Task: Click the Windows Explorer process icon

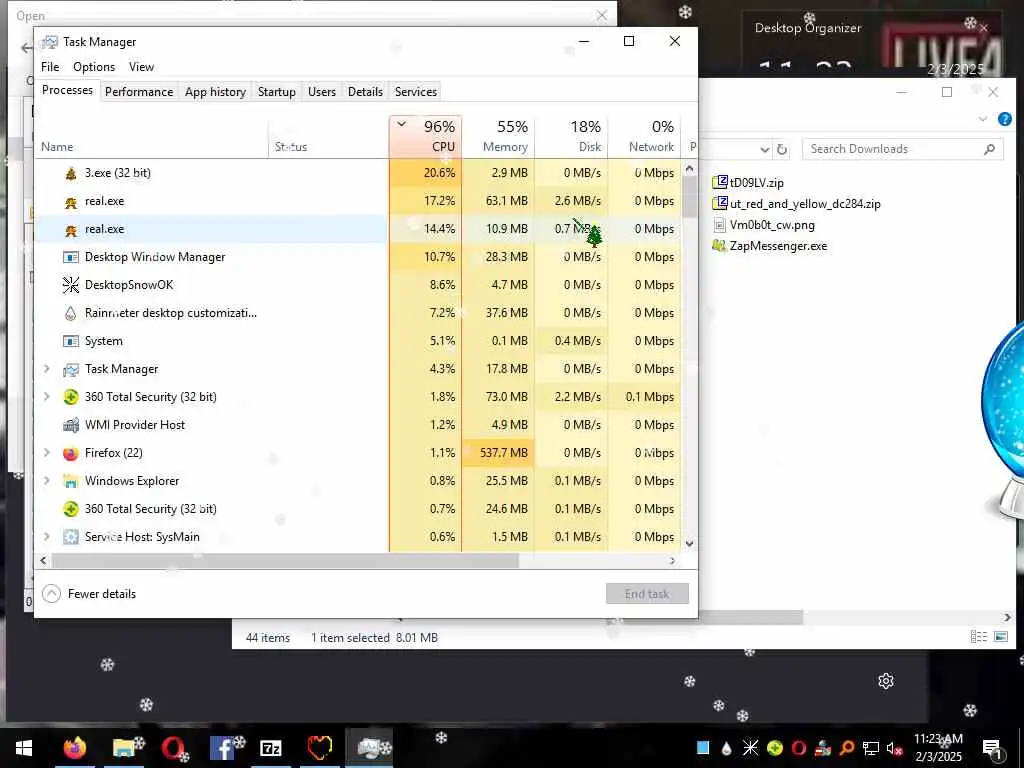Action: tap(71, 481)
